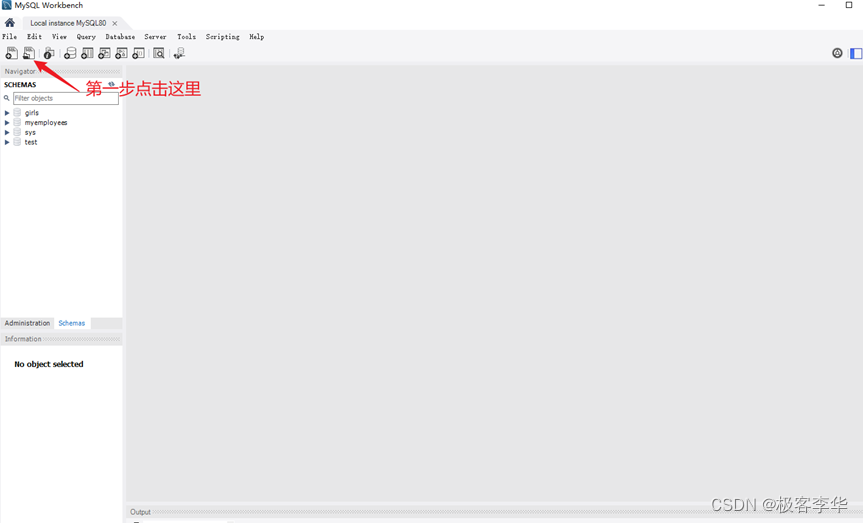
Task: Open a SQL script file icon
Action: [29, 53]
